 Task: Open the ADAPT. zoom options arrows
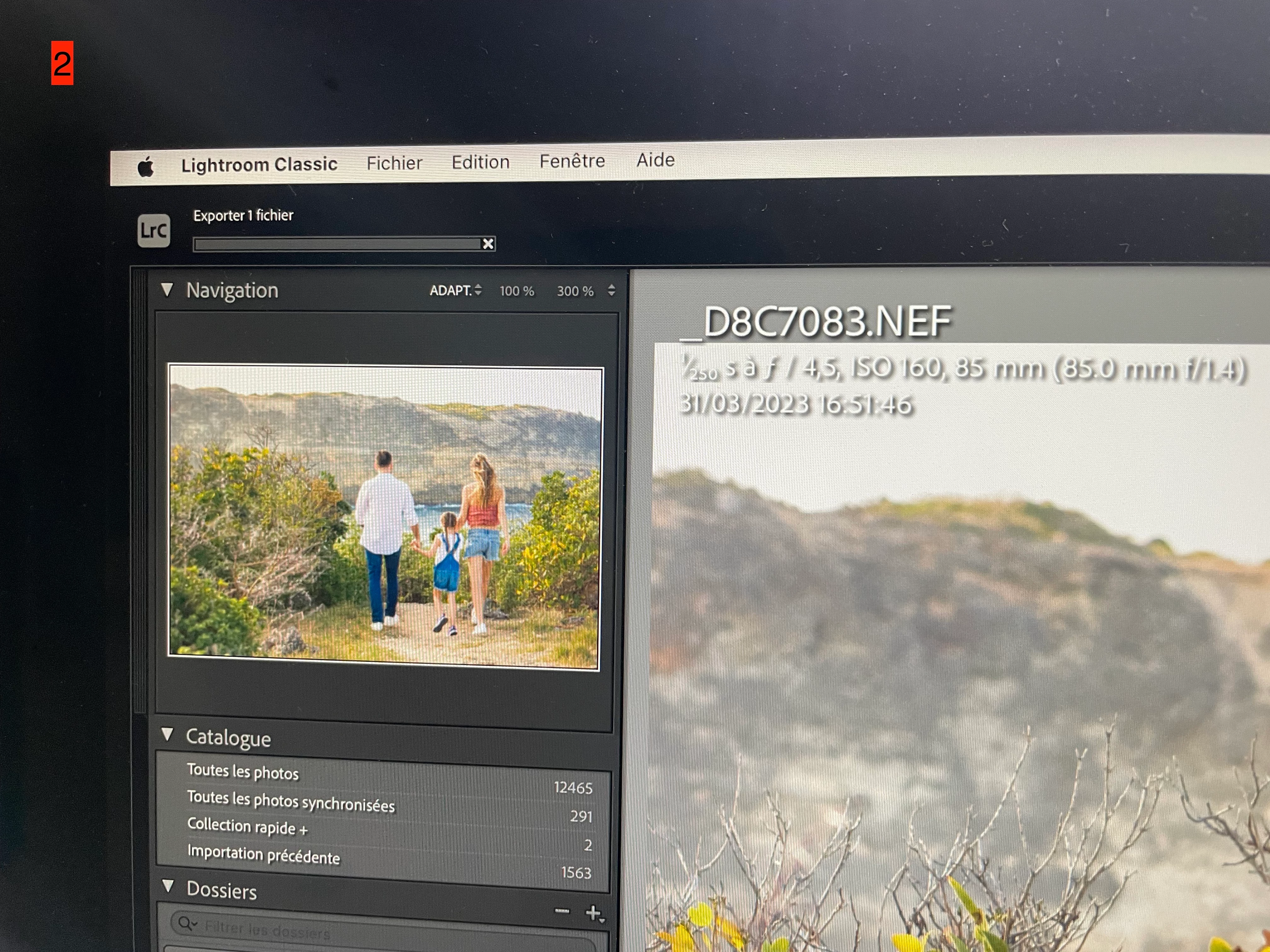[x=478, y=290]
